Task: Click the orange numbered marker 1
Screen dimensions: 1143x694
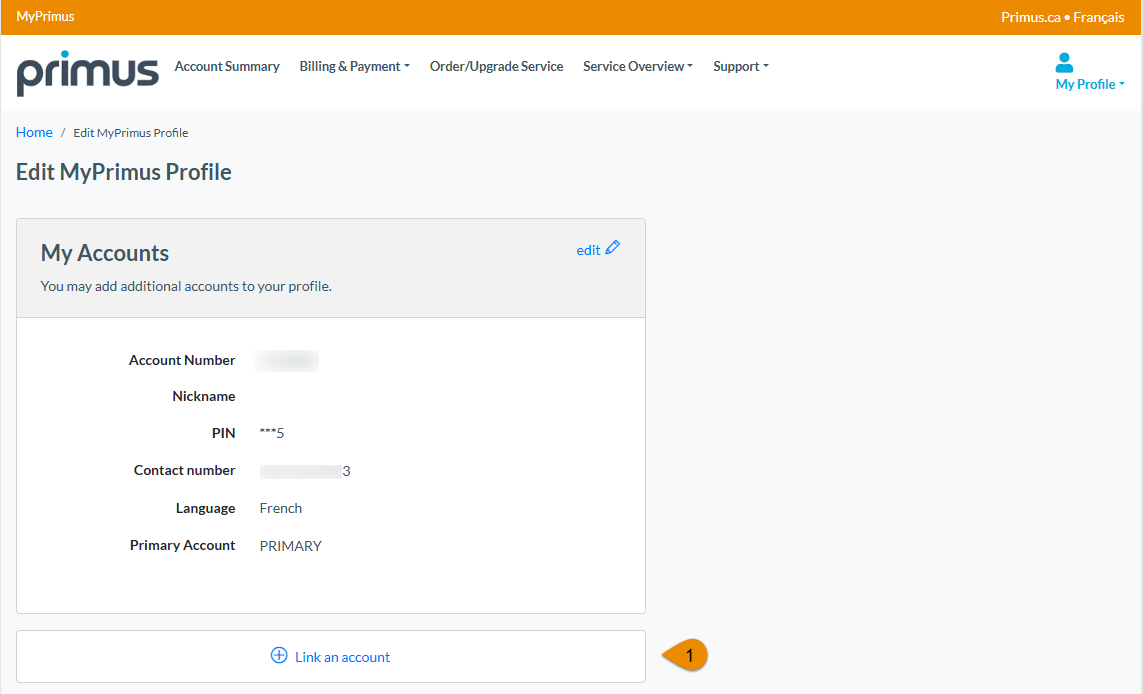Action: click(x=689, y=654)
